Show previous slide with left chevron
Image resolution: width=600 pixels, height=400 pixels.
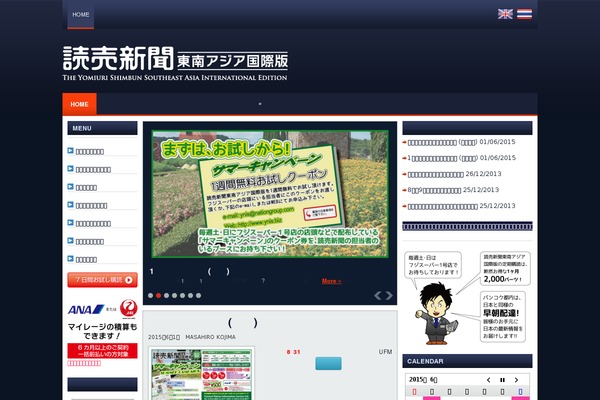(x=377, y=296)
